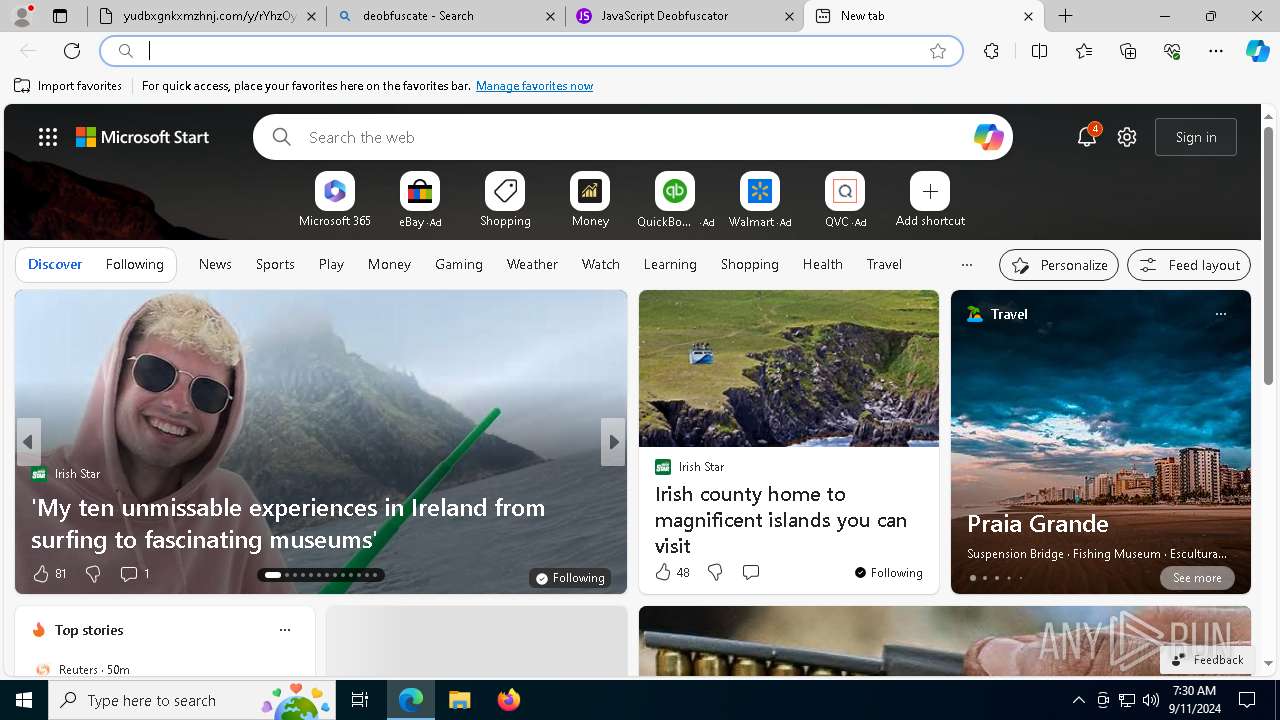Screen dimensions: 1280x720
Task: Dislike the Ireland experiences article
Action: point(93,573)
